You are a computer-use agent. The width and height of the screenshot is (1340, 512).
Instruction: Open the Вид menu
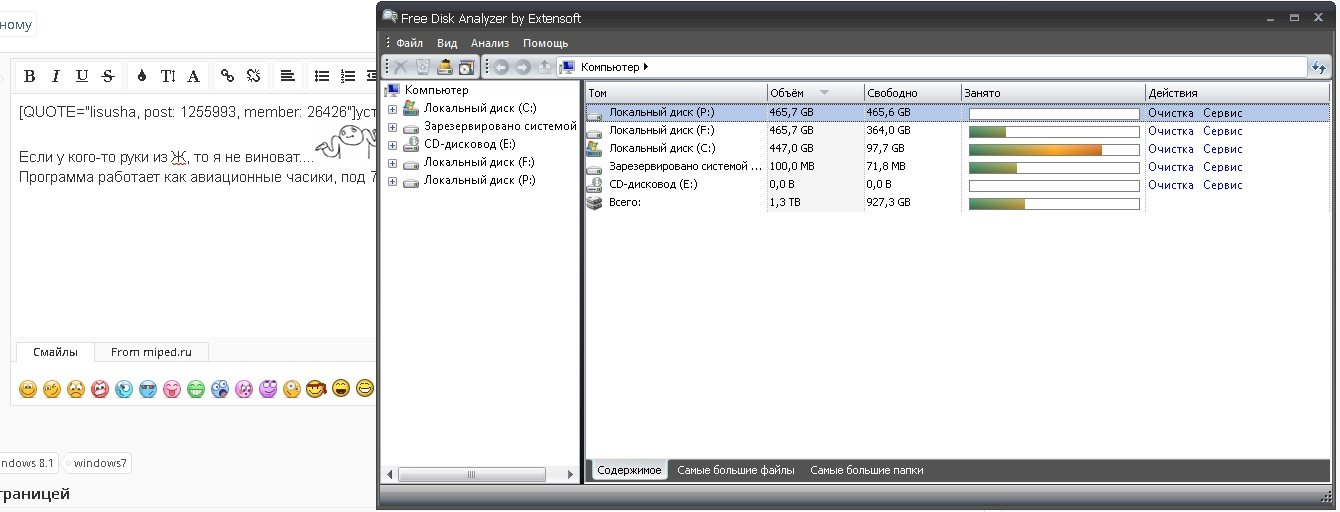coord(447,43)
